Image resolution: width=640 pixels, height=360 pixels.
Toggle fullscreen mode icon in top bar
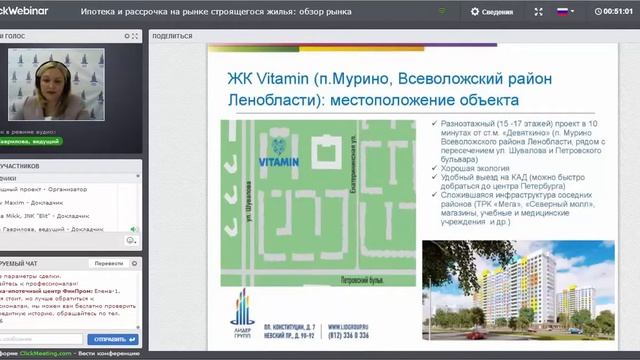tap(538, 12)
